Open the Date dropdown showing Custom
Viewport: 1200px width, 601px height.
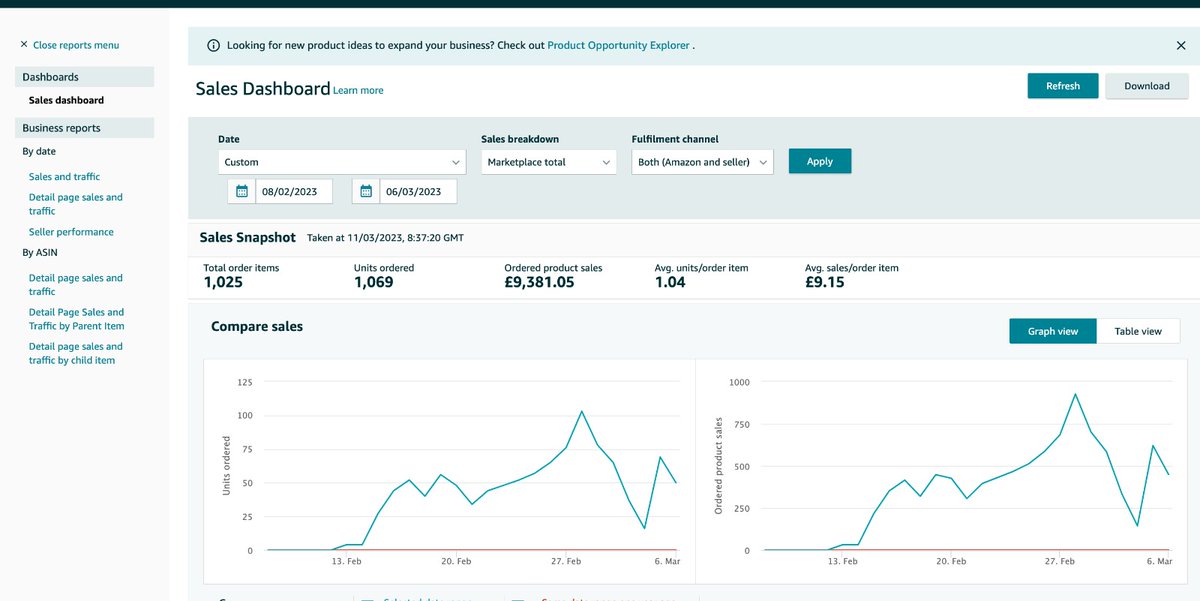(x=341, y=161)
